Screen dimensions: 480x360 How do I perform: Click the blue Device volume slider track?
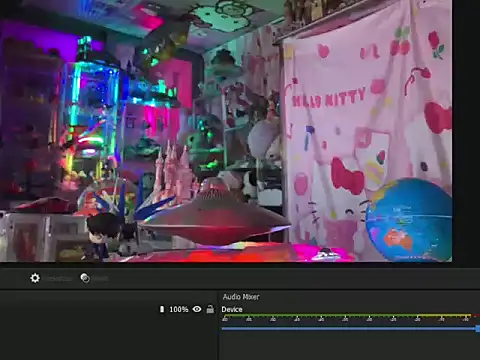click(348, 329)
